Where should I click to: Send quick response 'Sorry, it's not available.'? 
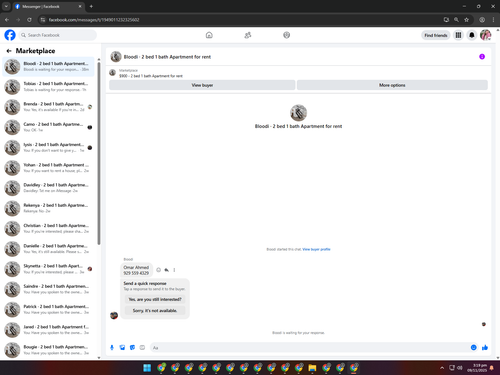(x=155, y=310)
